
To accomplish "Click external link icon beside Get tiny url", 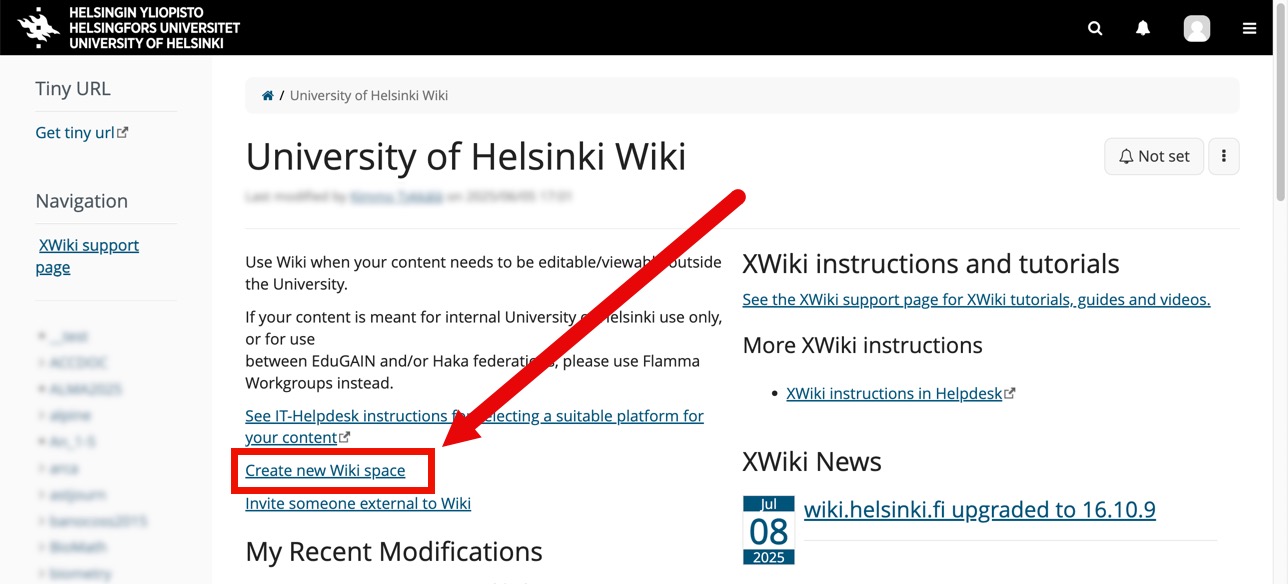I will tap(123, 132).
